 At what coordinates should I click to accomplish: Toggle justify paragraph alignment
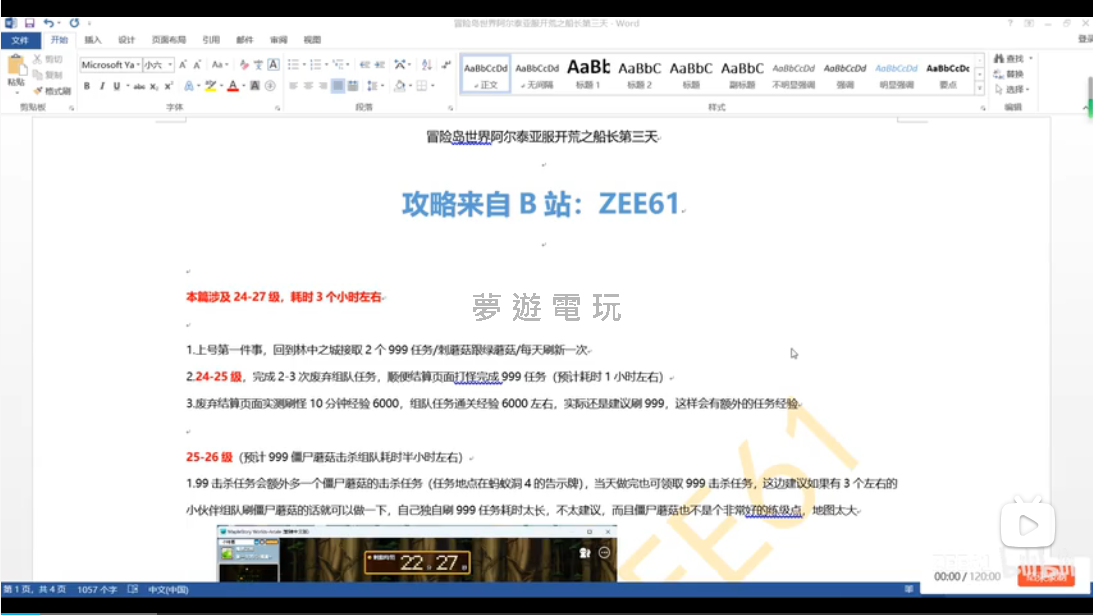pyautogui.click(x=339, y=86)
